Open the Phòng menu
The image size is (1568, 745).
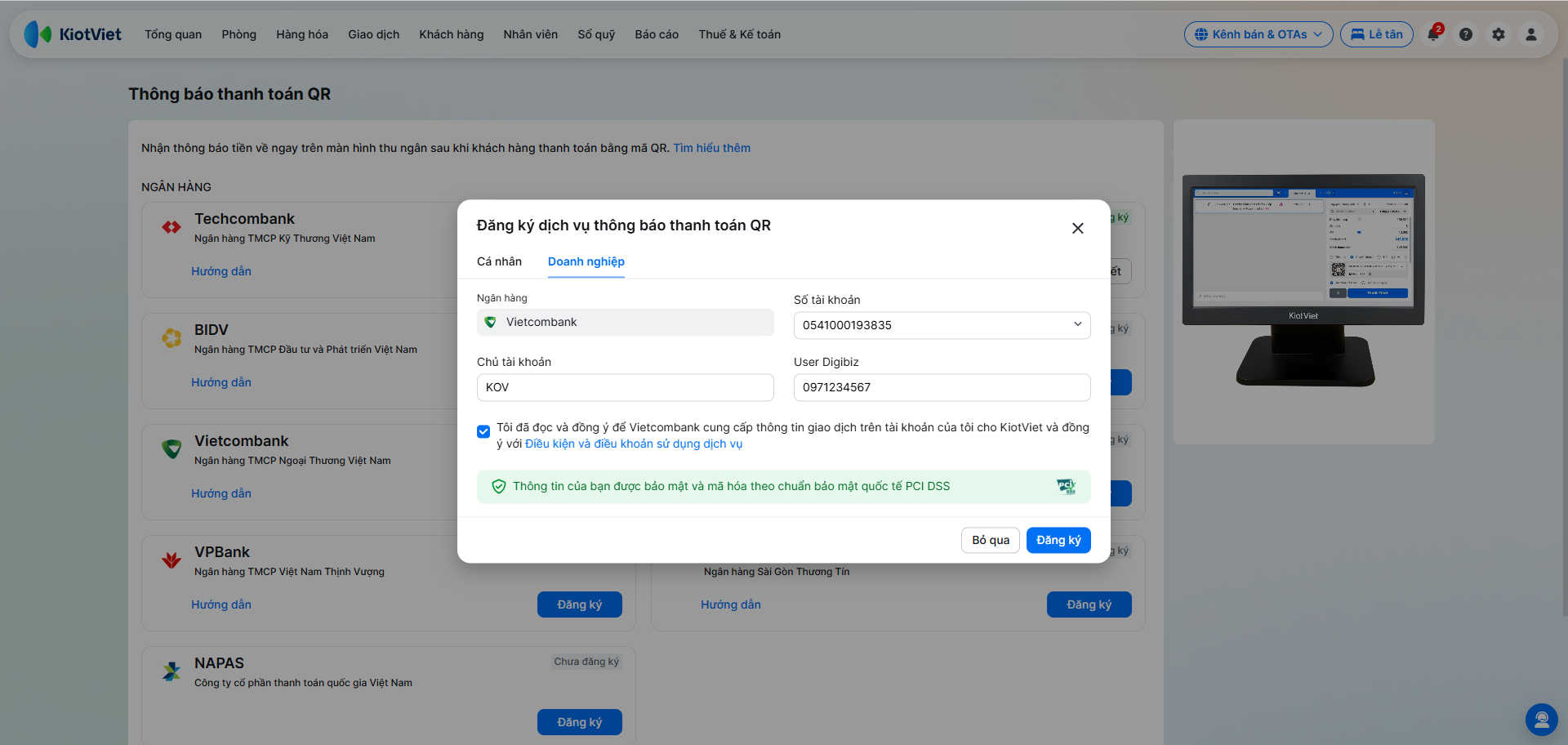[238, 34]
